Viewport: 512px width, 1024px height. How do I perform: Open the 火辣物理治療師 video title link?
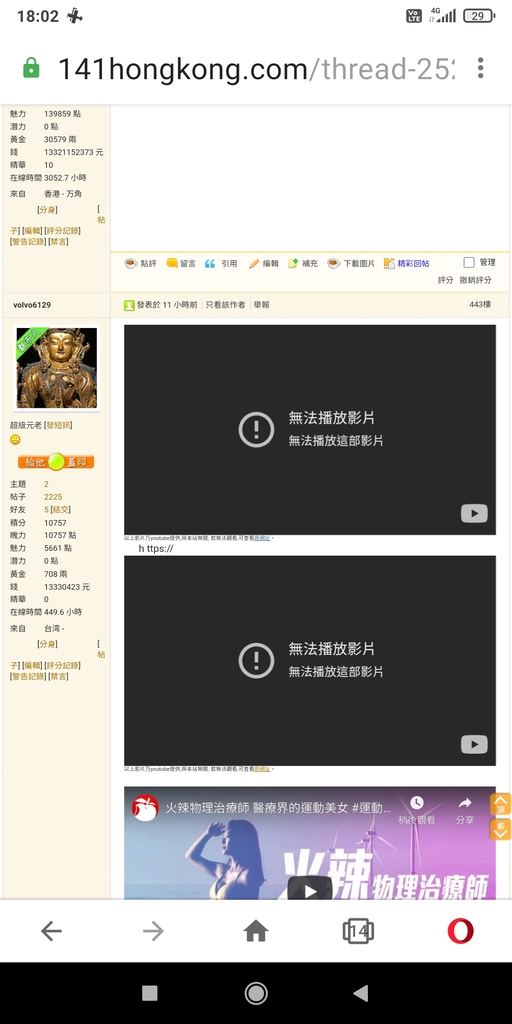pos(278,807)
